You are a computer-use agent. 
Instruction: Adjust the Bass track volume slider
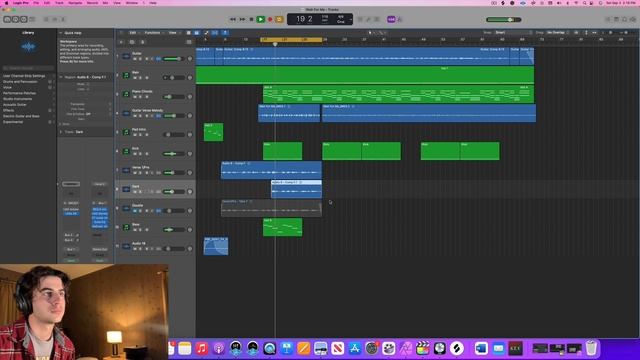click(173, 230)
